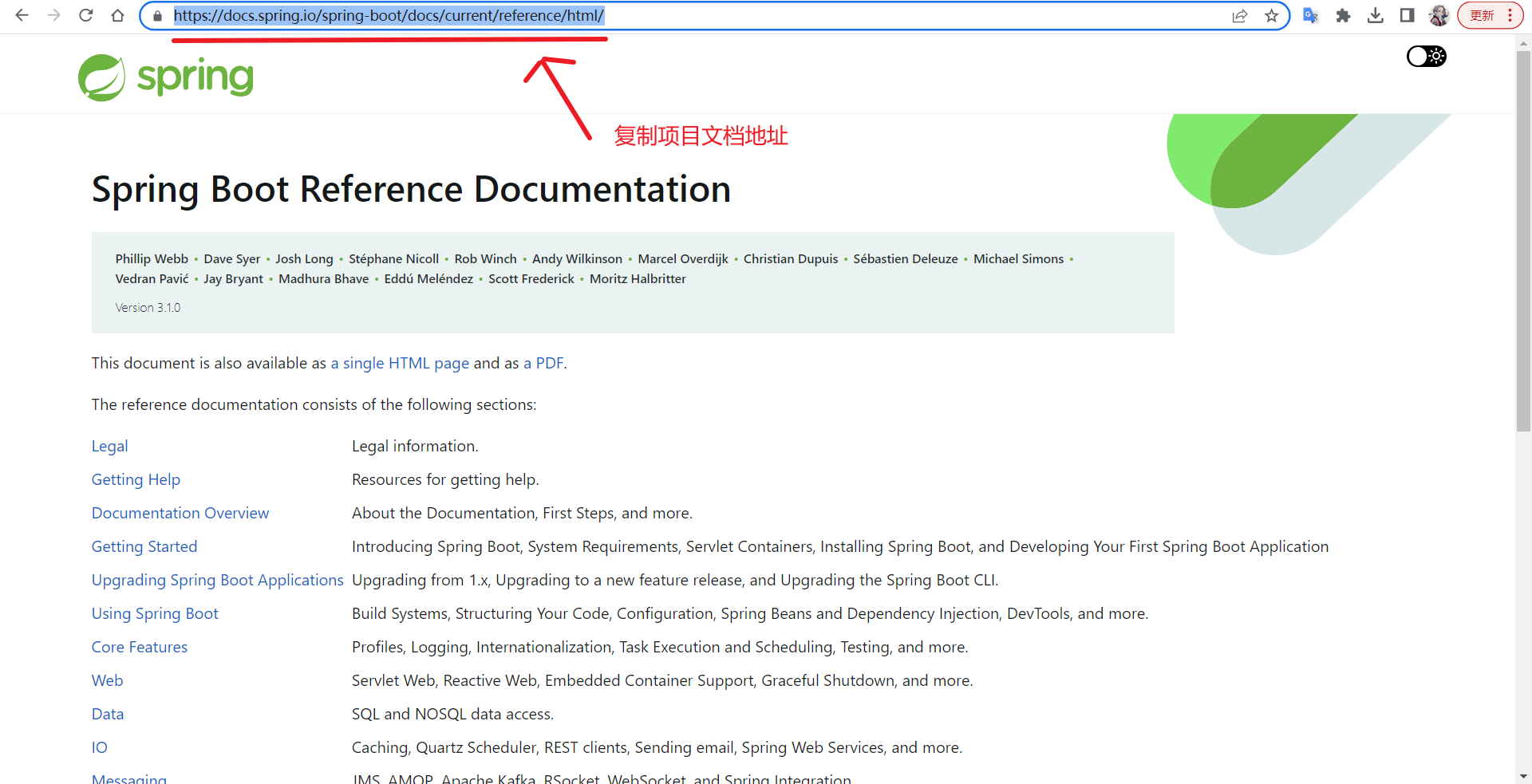
Task: Open Upgrading Spring Boot Applications
Action: 217,580
